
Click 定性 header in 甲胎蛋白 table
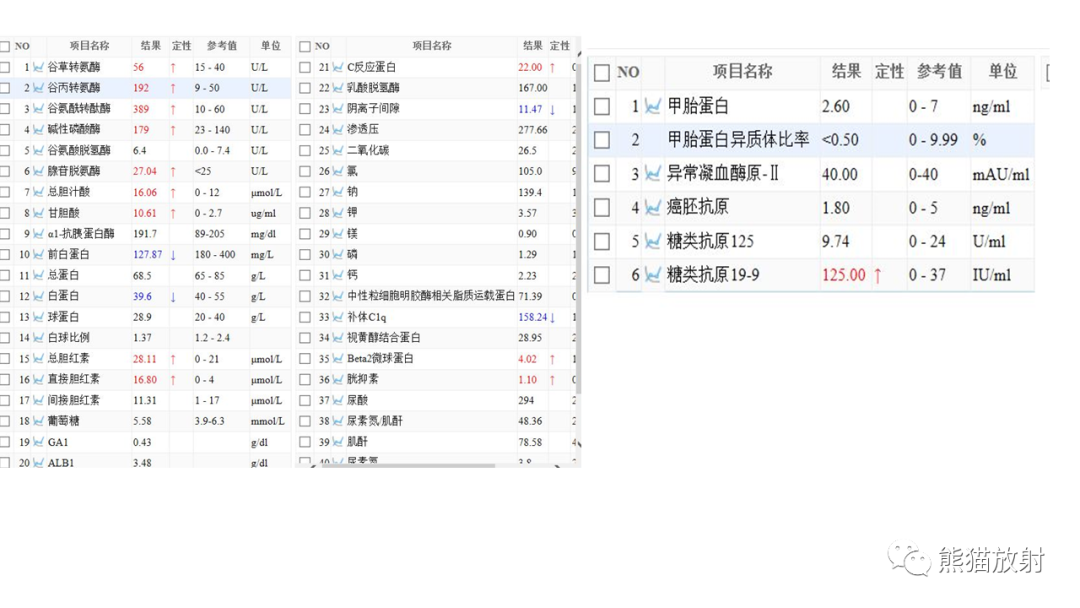point(889,72)
